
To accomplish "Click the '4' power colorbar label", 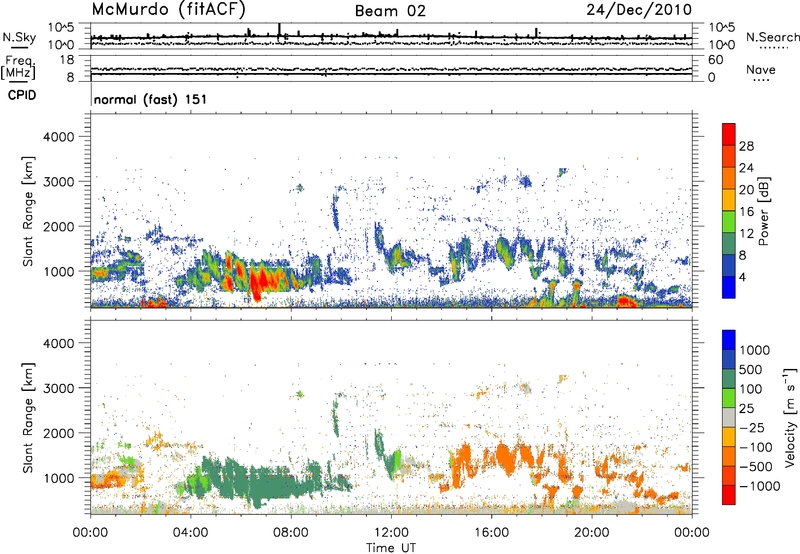I will (743, 277).
